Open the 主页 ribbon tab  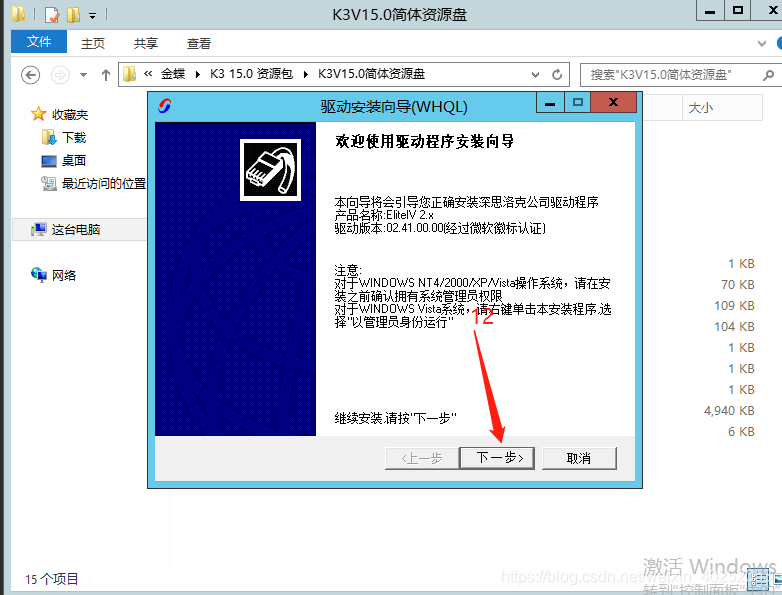click(93, 43)
